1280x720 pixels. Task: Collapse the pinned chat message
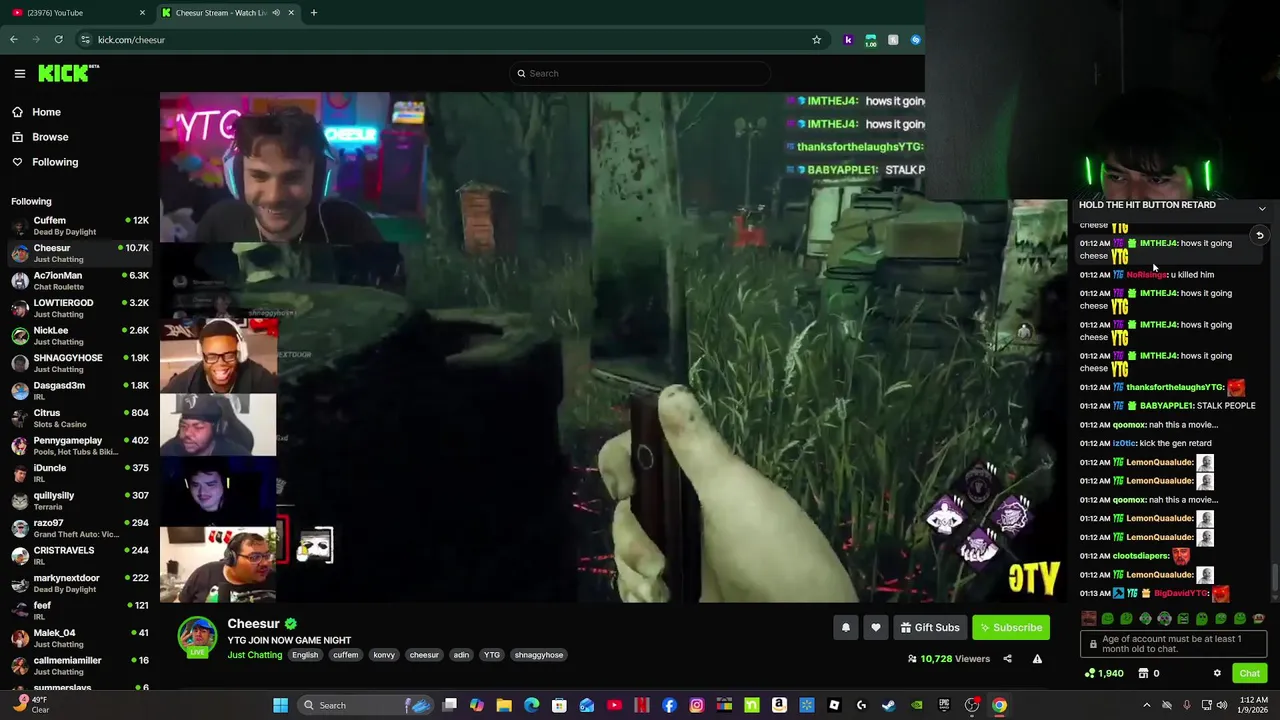tap(1262, 209)
